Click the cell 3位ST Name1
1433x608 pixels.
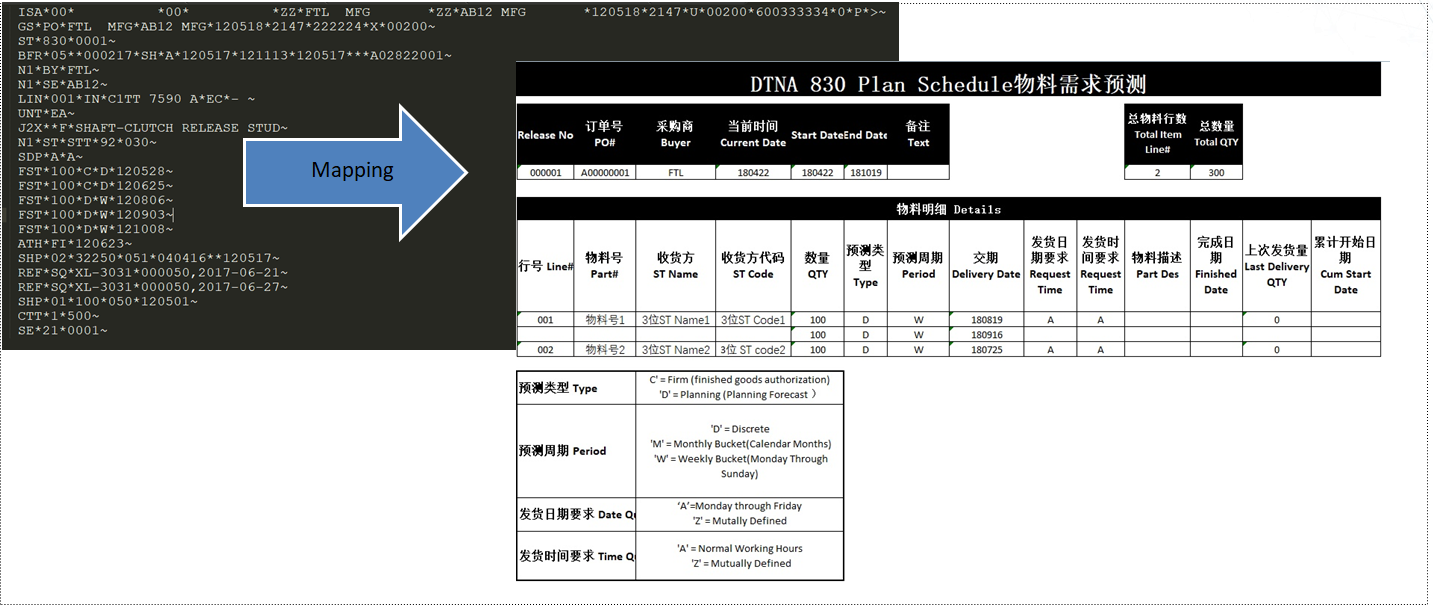(x=675, y=320)
